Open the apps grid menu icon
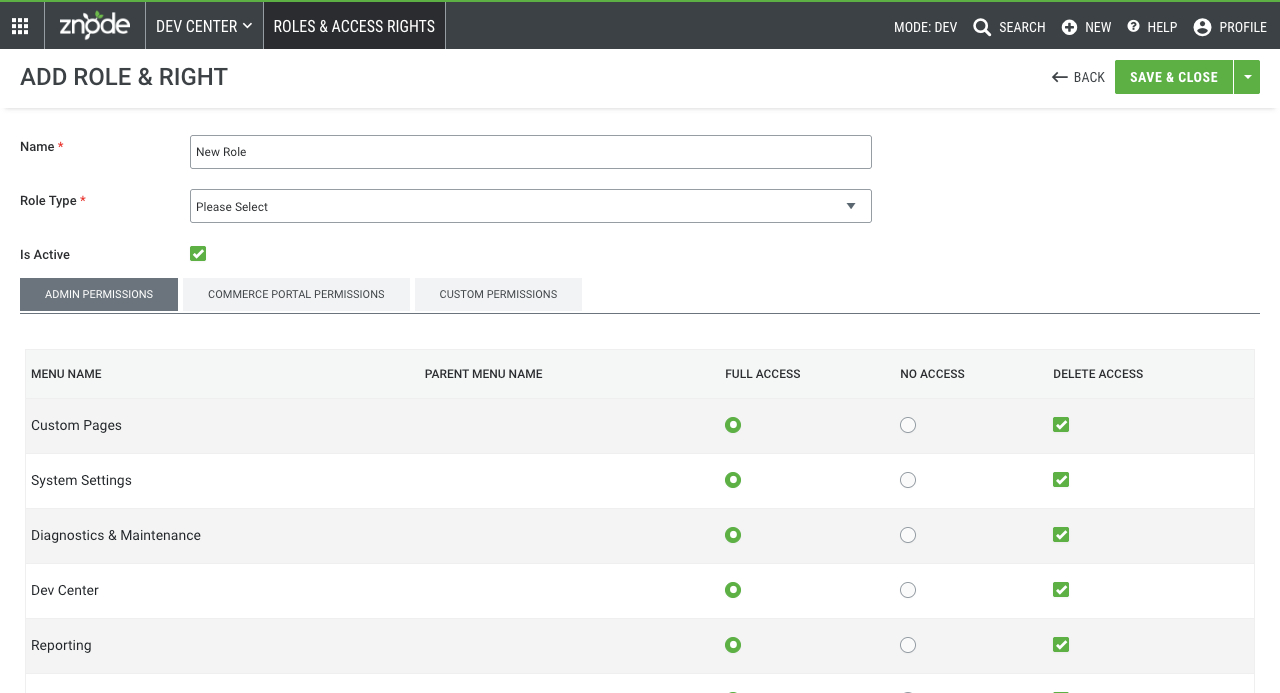This screenshot has height=693, width=1280. coord(20,26)
